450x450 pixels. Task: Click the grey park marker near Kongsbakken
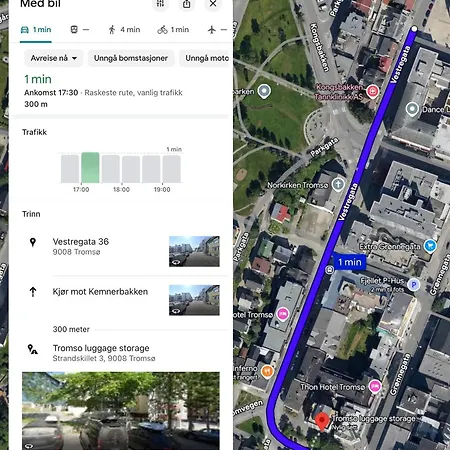[264, 91]
